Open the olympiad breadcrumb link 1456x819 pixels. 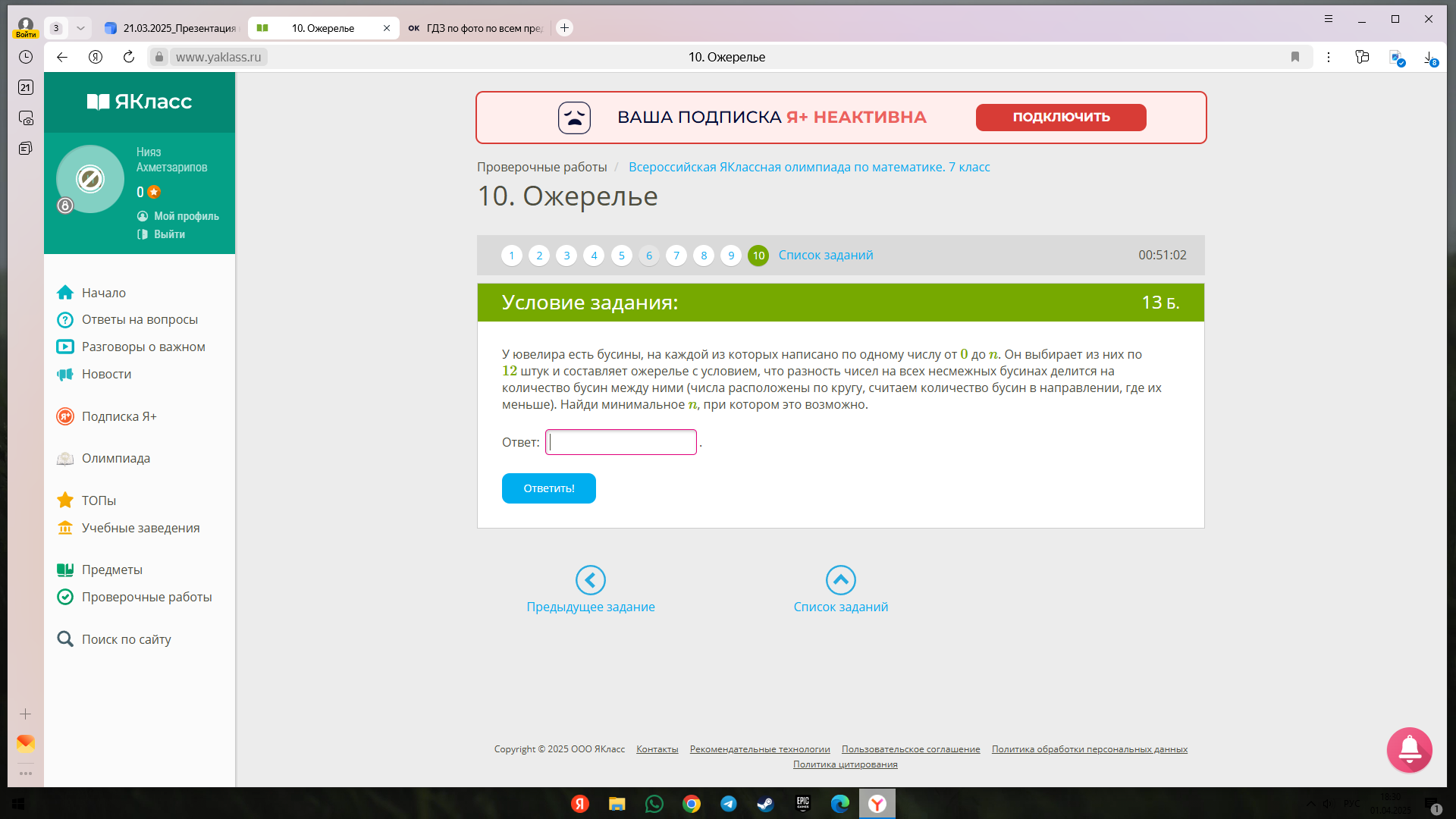[x=809, y=167]
